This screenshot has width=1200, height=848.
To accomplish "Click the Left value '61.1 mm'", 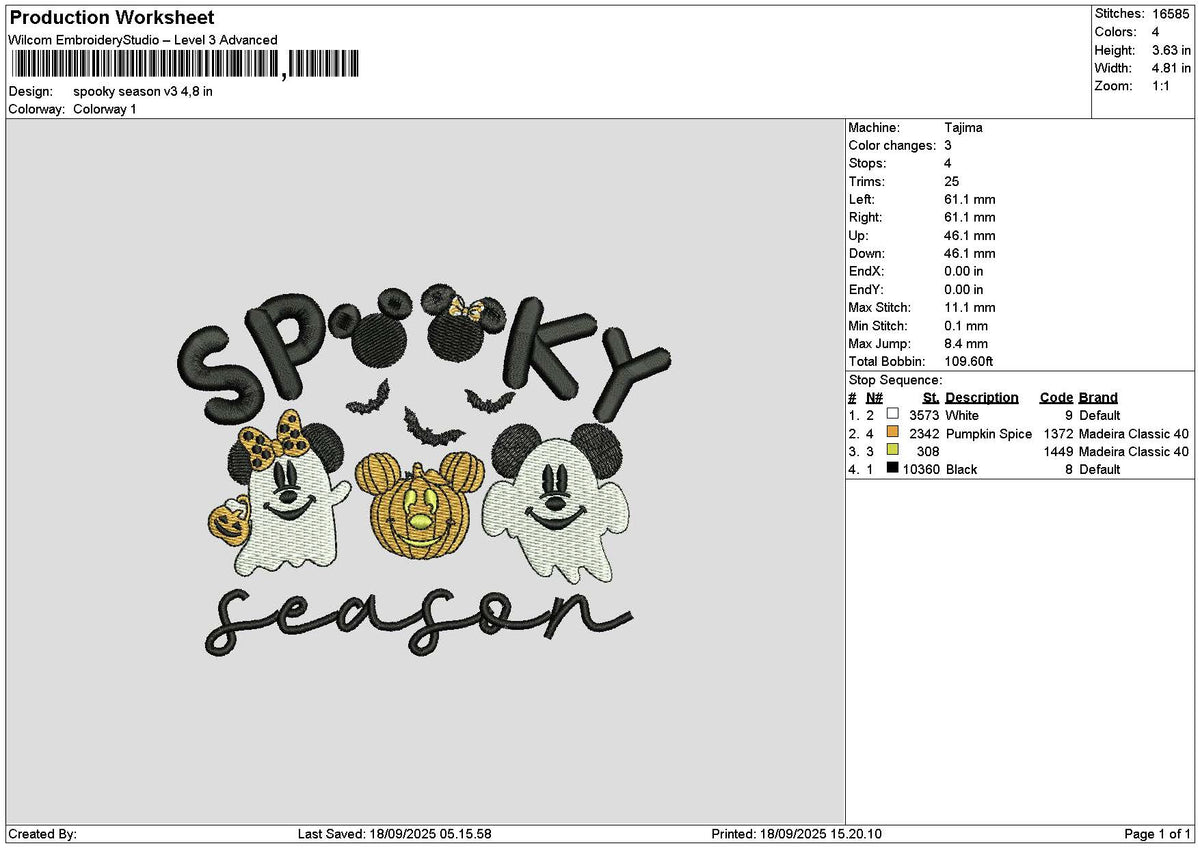I will point(970,200).
